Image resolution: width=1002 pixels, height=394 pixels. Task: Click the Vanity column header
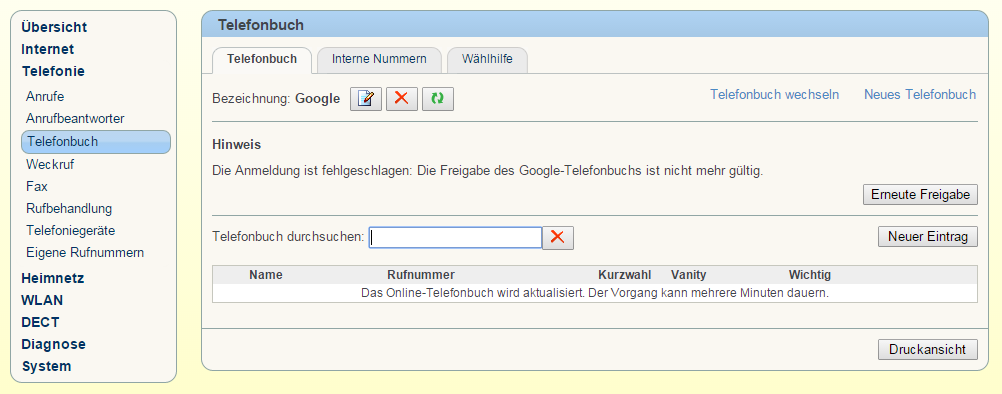689,275
